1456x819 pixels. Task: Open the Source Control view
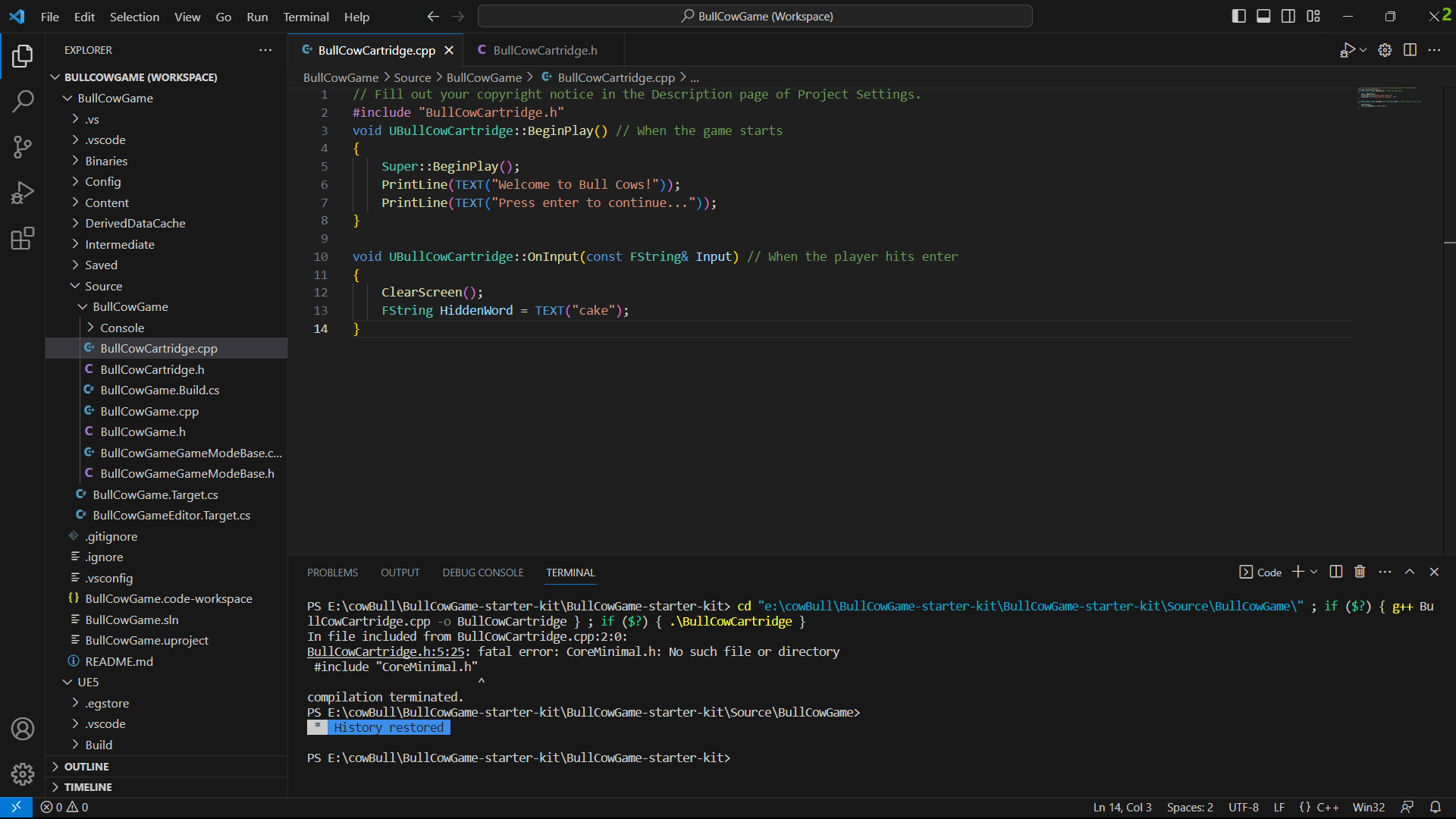[x=23, y=147]
